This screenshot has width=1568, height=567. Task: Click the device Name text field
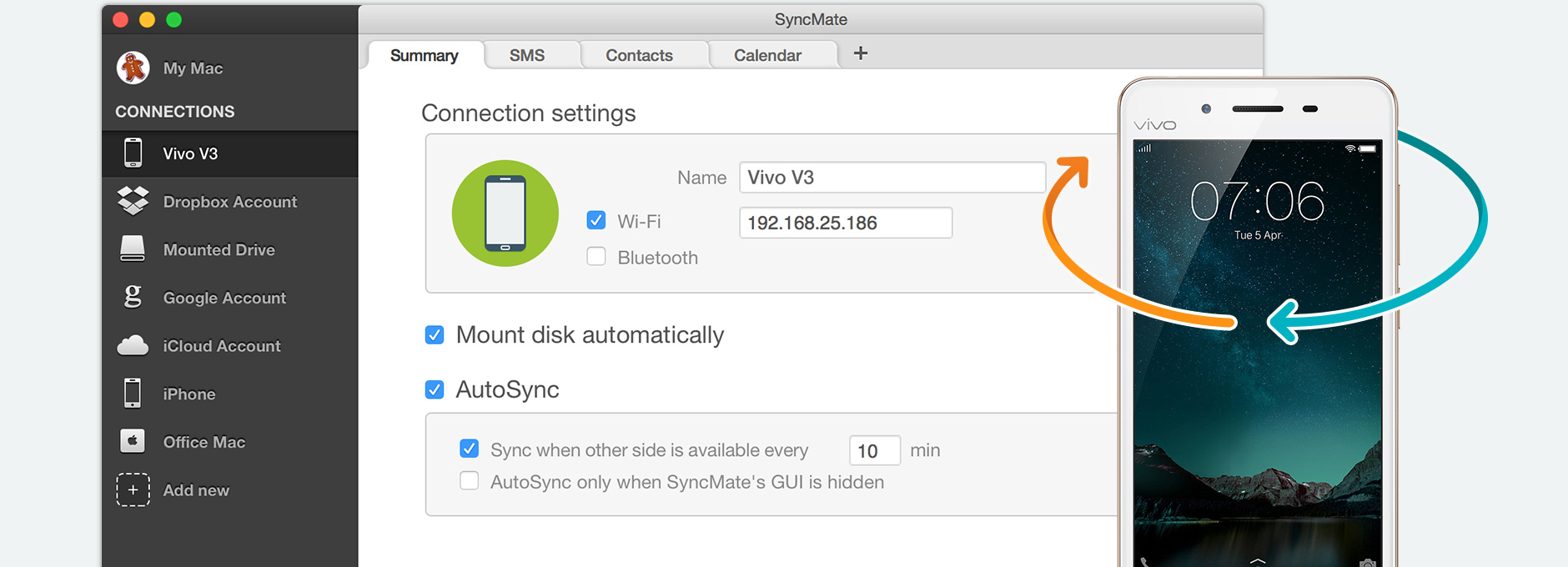point(892,178)
